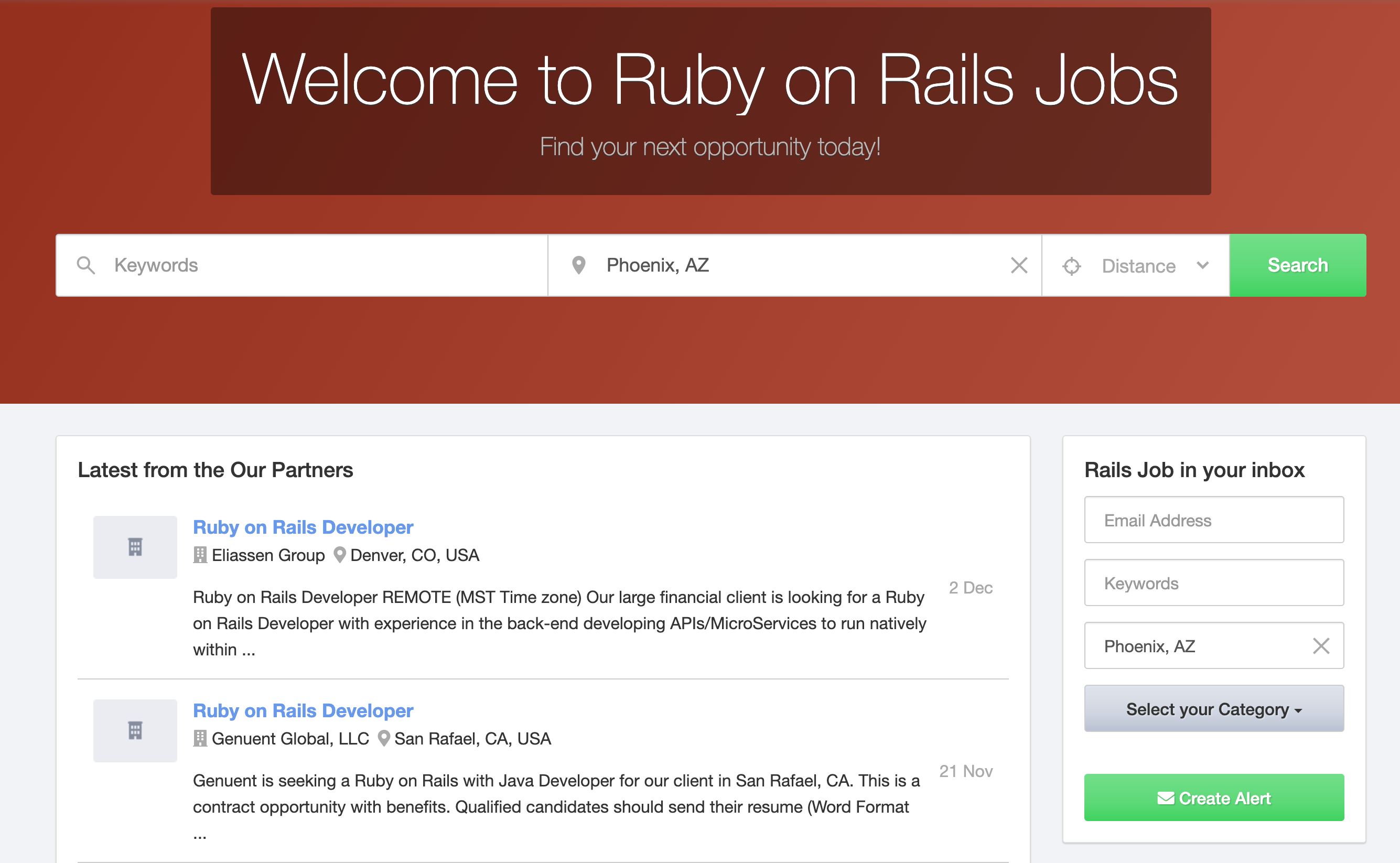Click map pin beside Denver, CO, USA
The width and height of the screenshot is (1400, 863).
tap(340, 555)
